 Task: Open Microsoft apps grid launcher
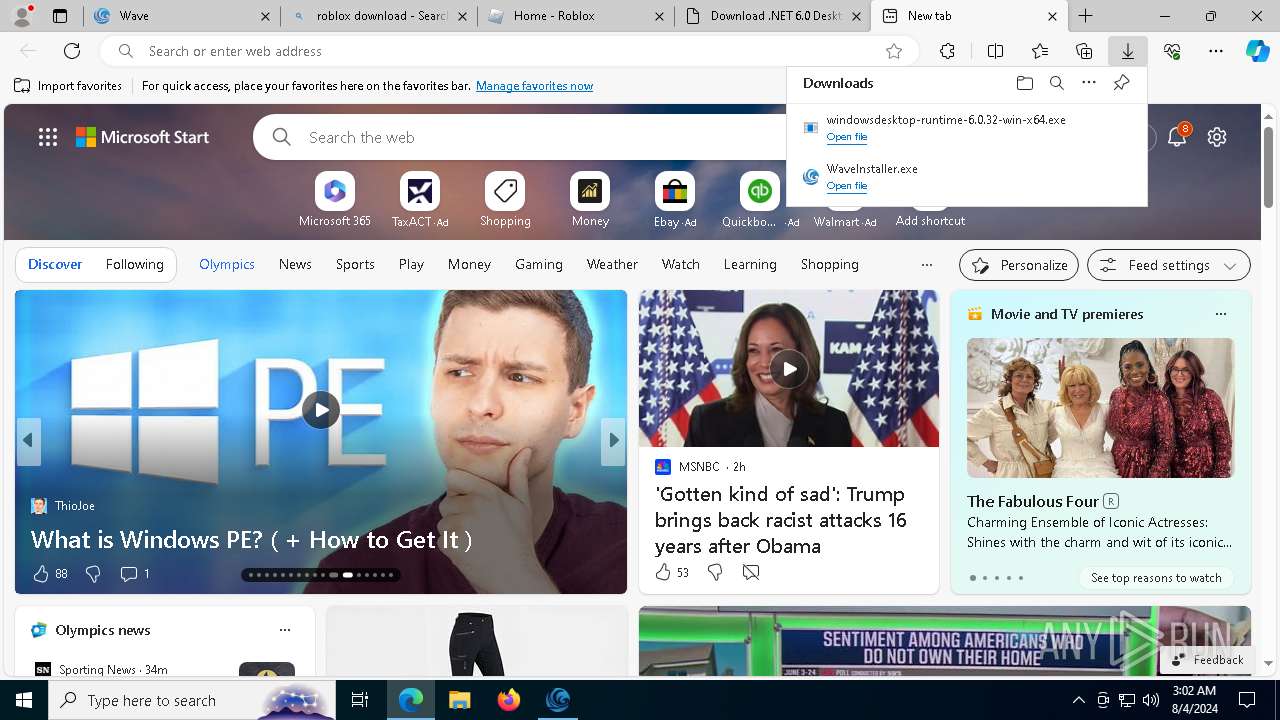(x=48, y=137)
